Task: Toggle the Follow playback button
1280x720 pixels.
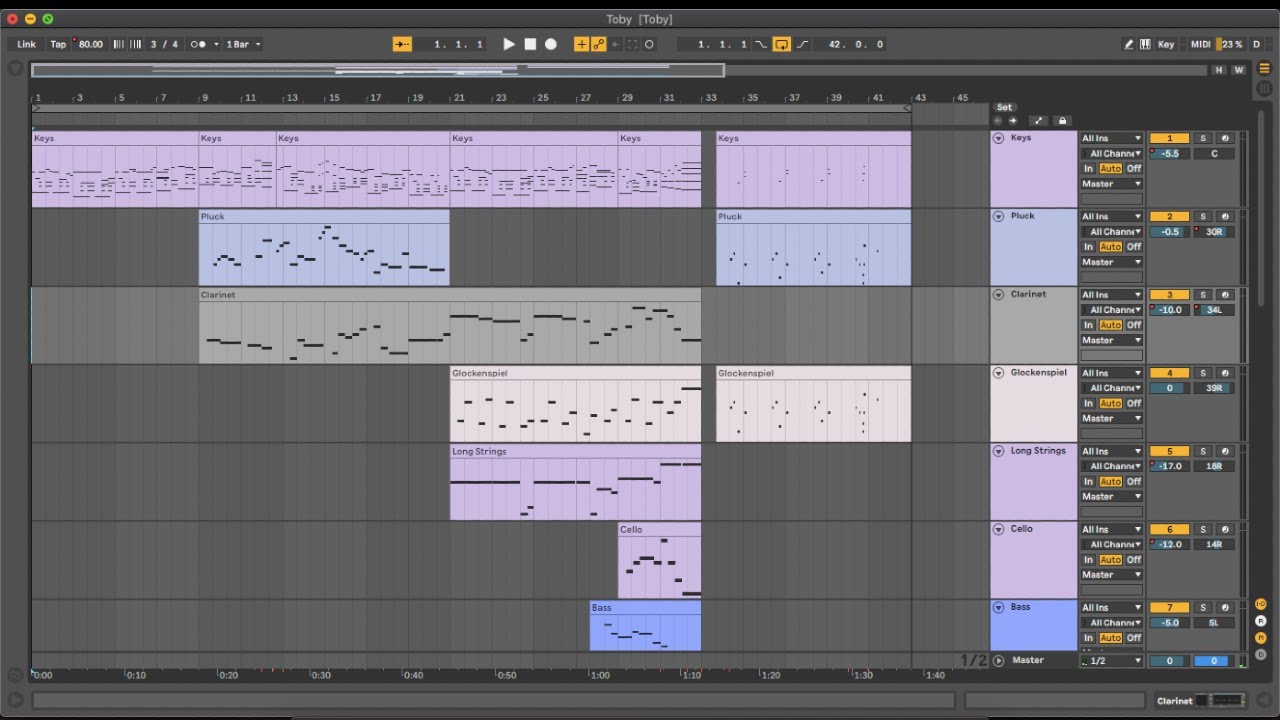Action: pyautogui.click(x=402, y=44)
